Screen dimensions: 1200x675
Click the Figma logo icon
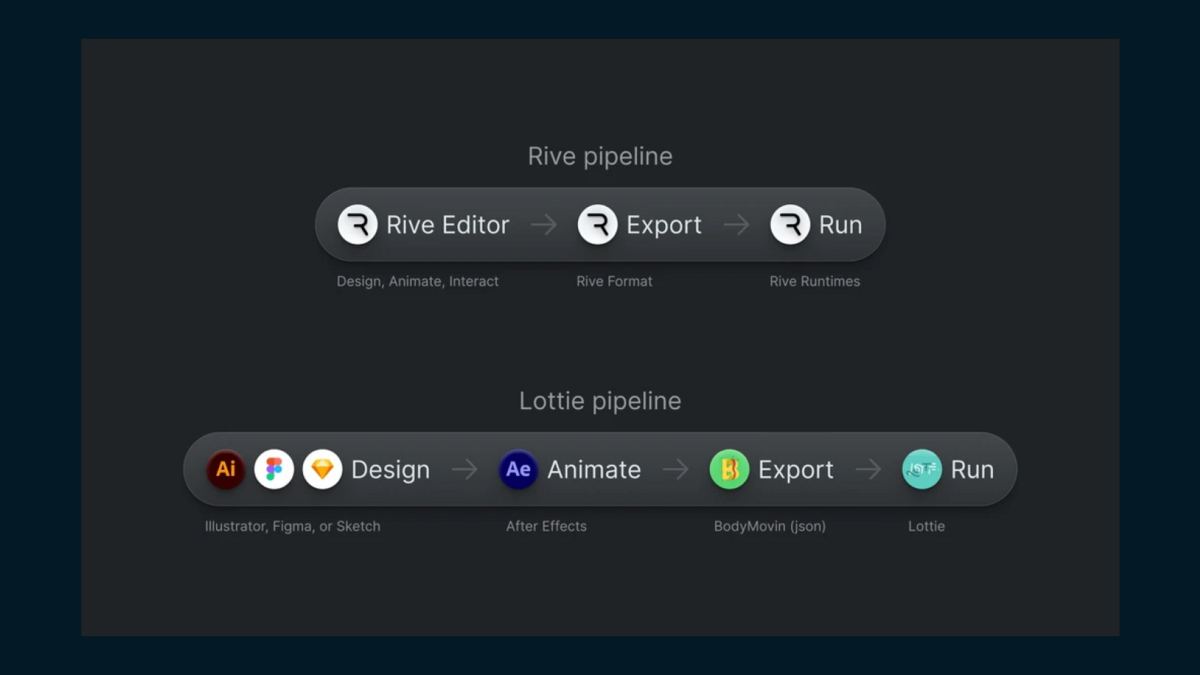(x=274, y=469)
